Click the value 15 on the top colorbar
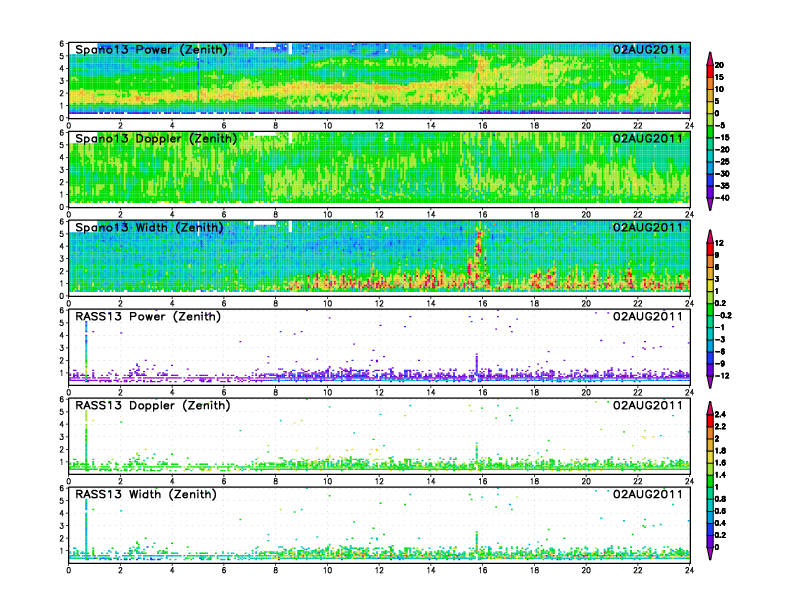 pos(719,77)
